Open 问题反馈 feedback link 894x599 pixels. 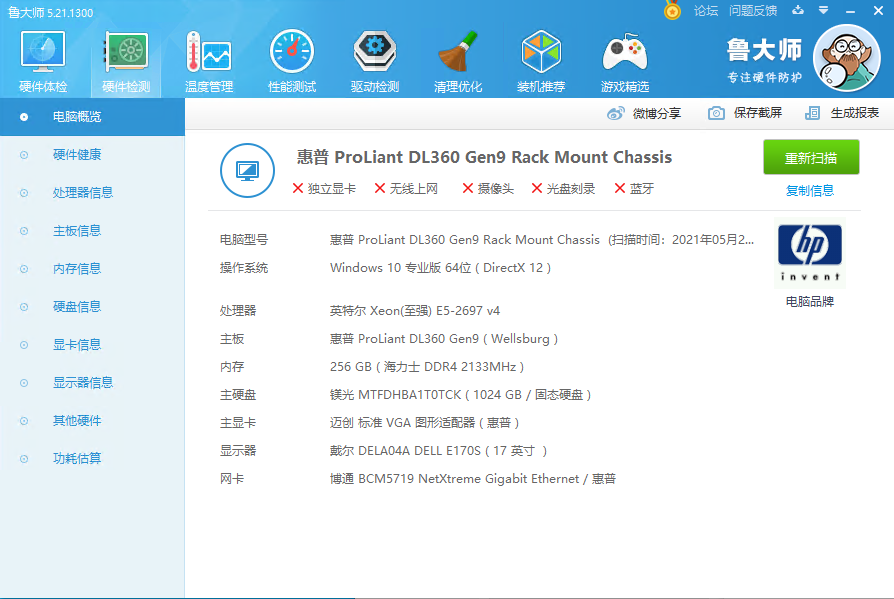pos(753,11)
